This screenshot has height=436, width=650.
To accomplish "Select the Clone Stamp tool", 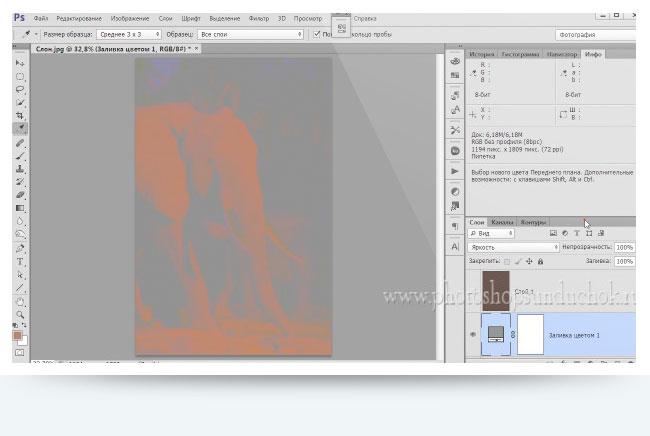I will [x=20, y=169].
